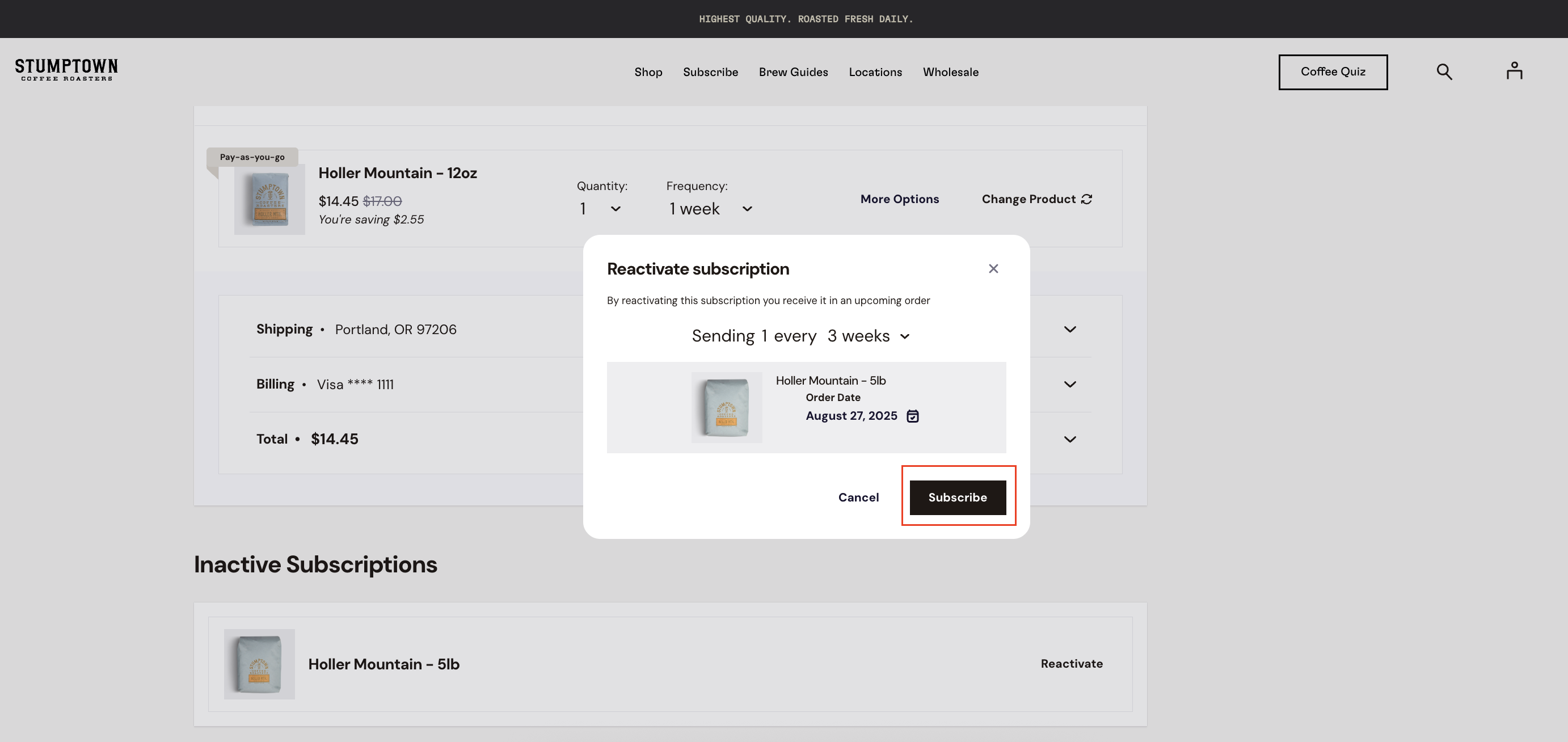Change the 3 weeks interval dropdown
The width and height of the screenshot is (1568, 742).
click(x=869, y=336)
